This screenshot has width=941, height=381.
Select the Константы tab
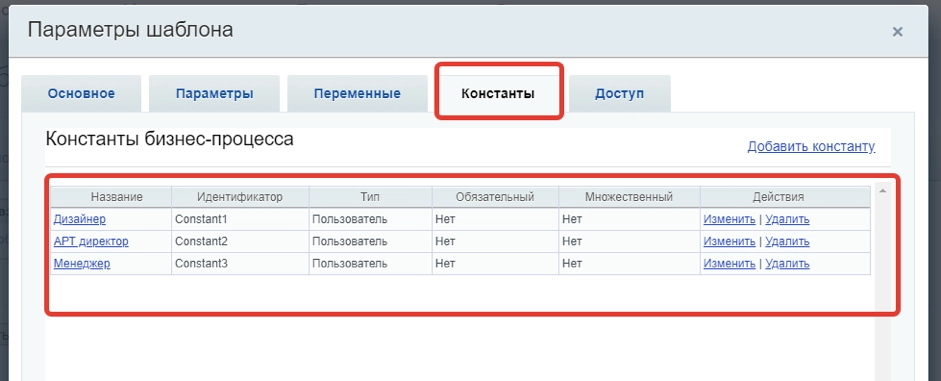[498, 94]
